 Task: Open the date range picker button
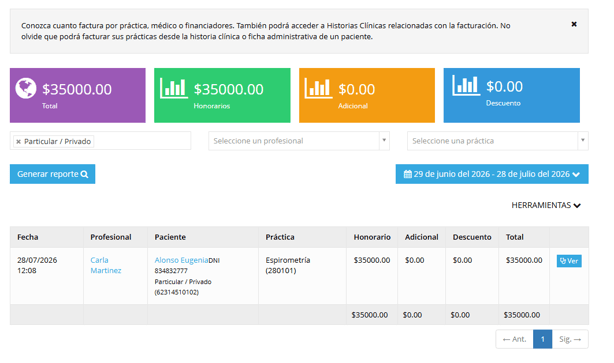click(x=492, y=174)
